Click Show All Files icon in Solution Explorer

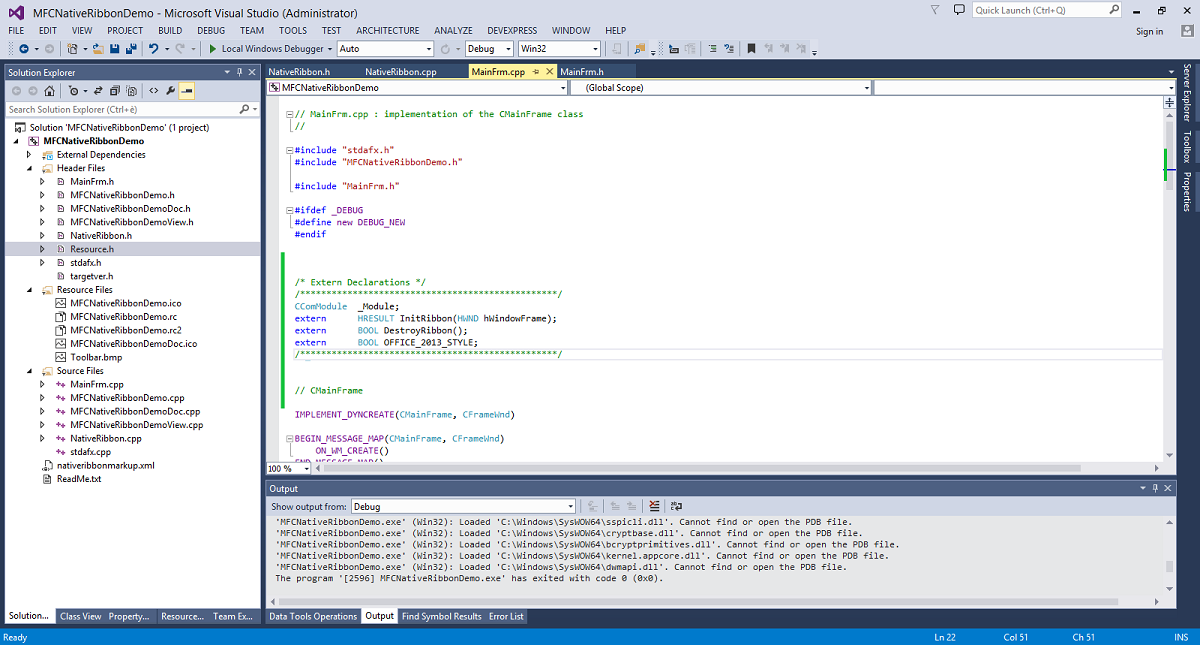point(131,90)
